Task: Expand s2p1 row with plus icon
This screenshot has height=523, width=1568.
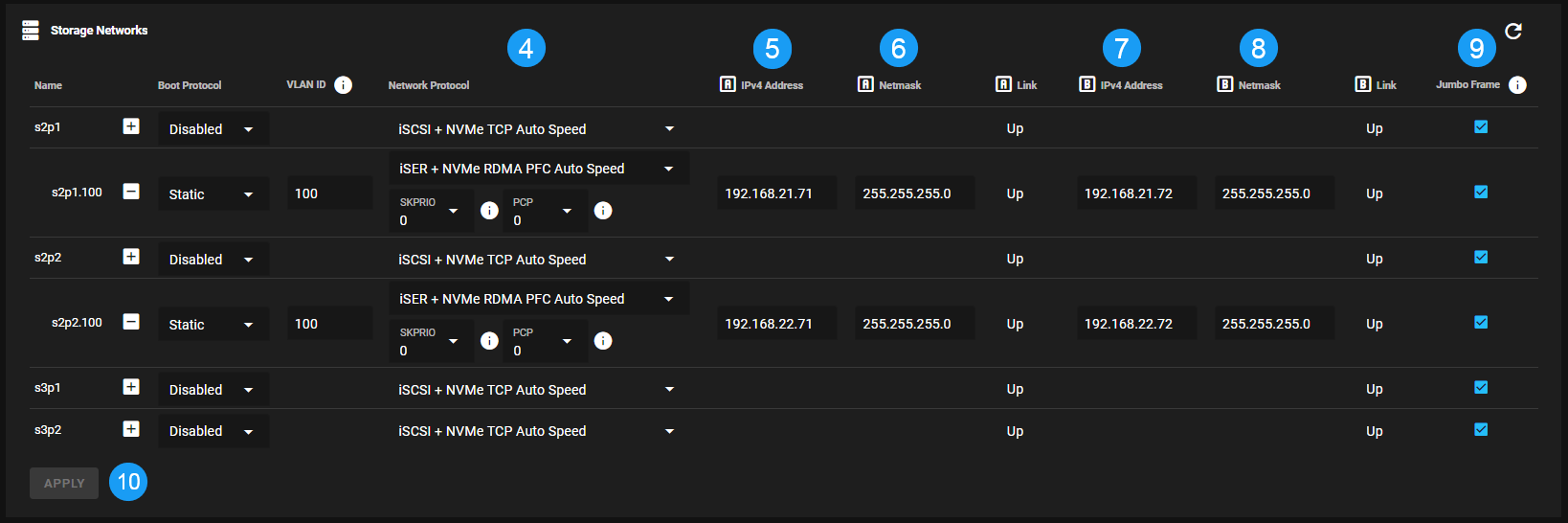Action: 131,126
